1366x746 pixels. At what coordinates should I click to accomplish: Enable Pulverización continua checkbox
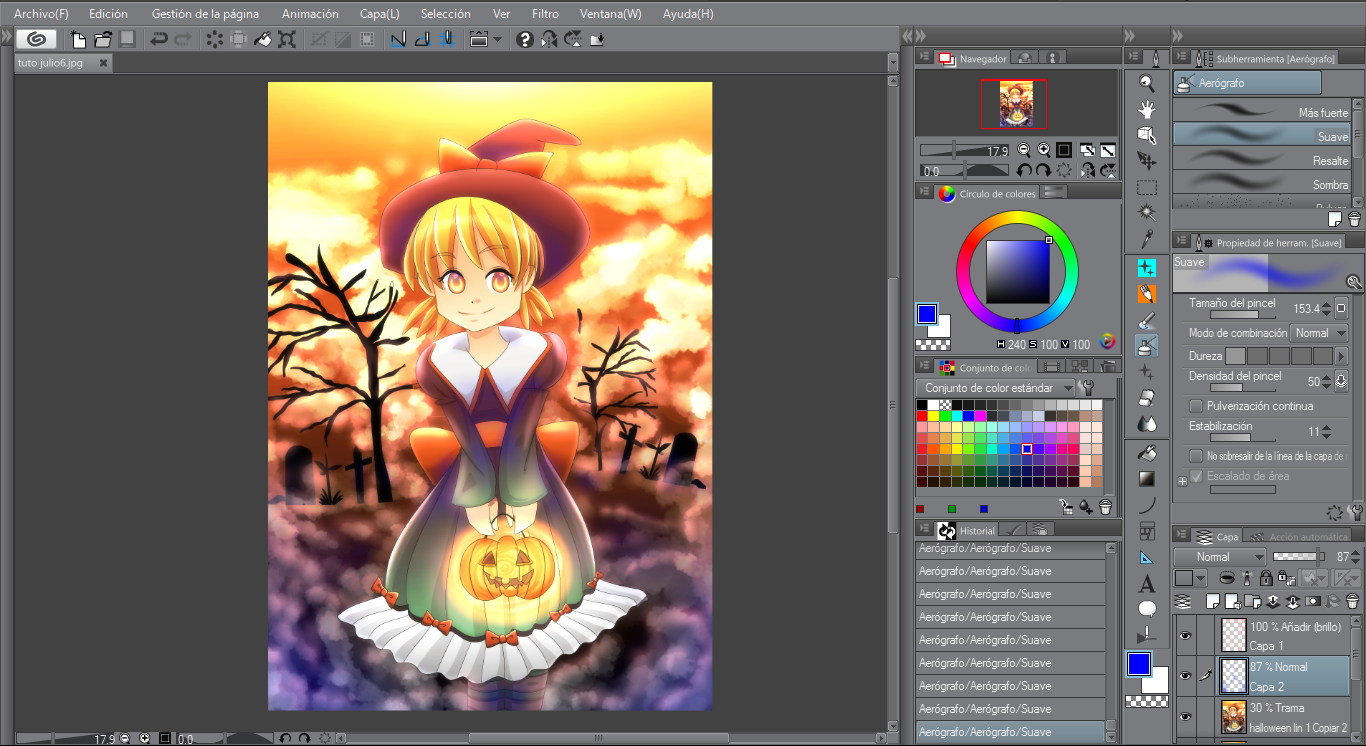pos(1196,406)
